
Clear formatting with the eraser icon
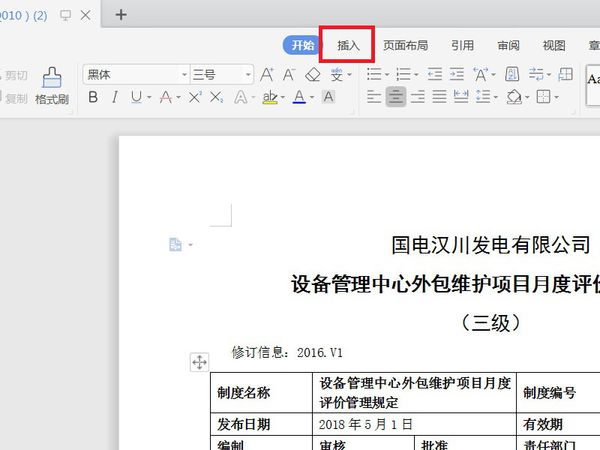(313, 74)
